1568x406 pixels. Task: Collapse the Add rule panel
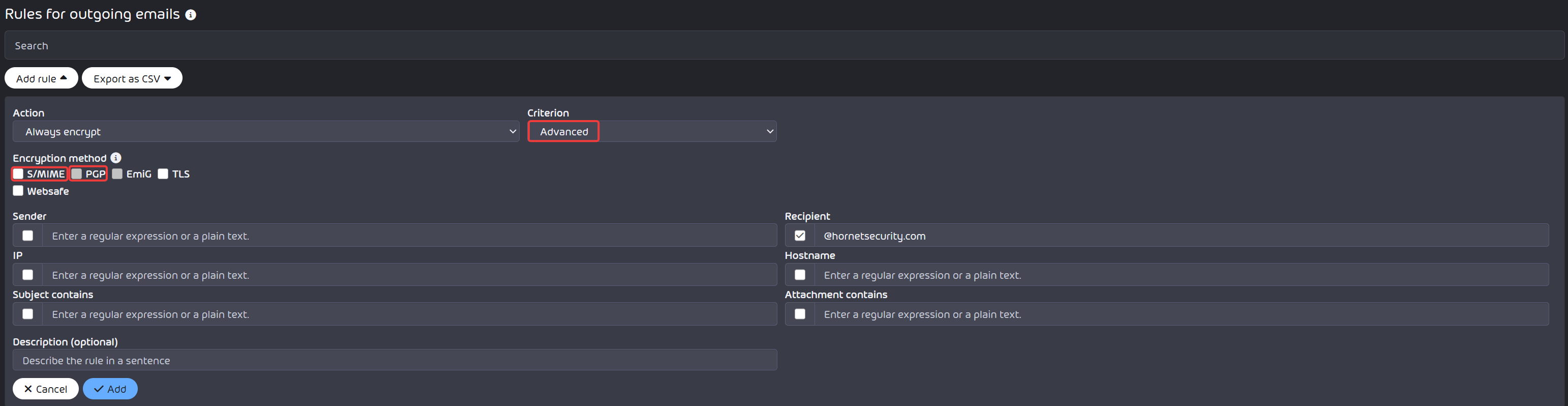point(41,78)
